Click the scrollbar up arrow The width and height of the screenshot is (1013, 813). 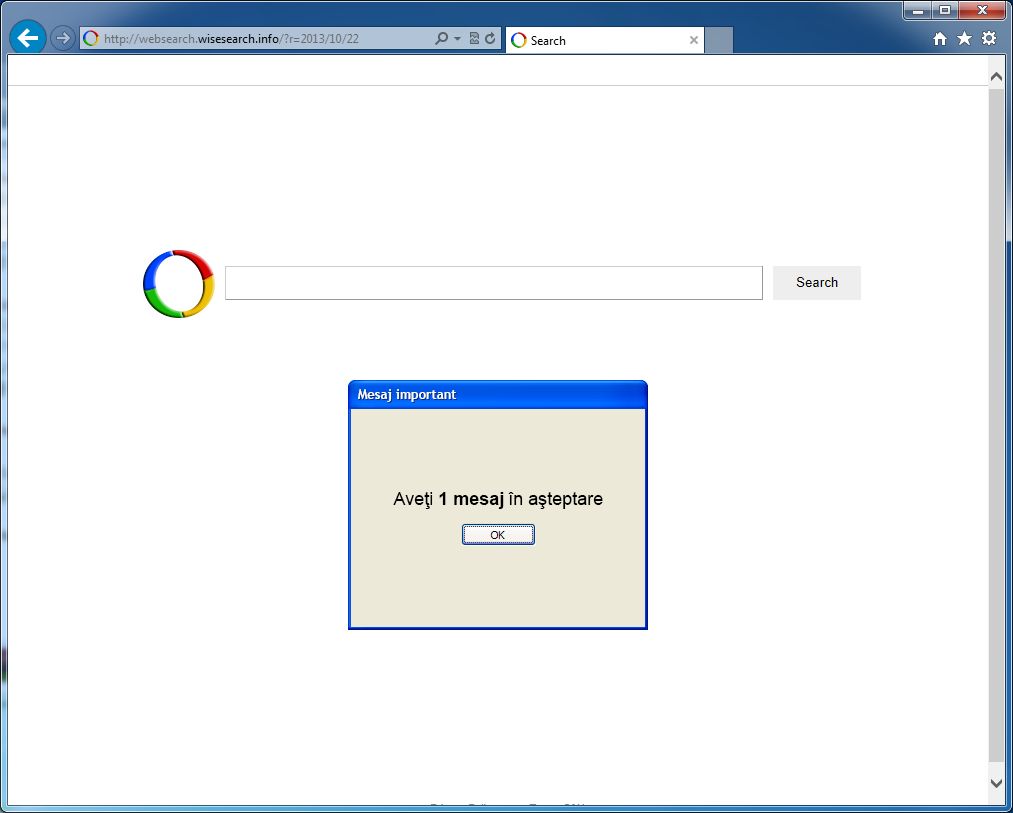[x=997, y=76]
